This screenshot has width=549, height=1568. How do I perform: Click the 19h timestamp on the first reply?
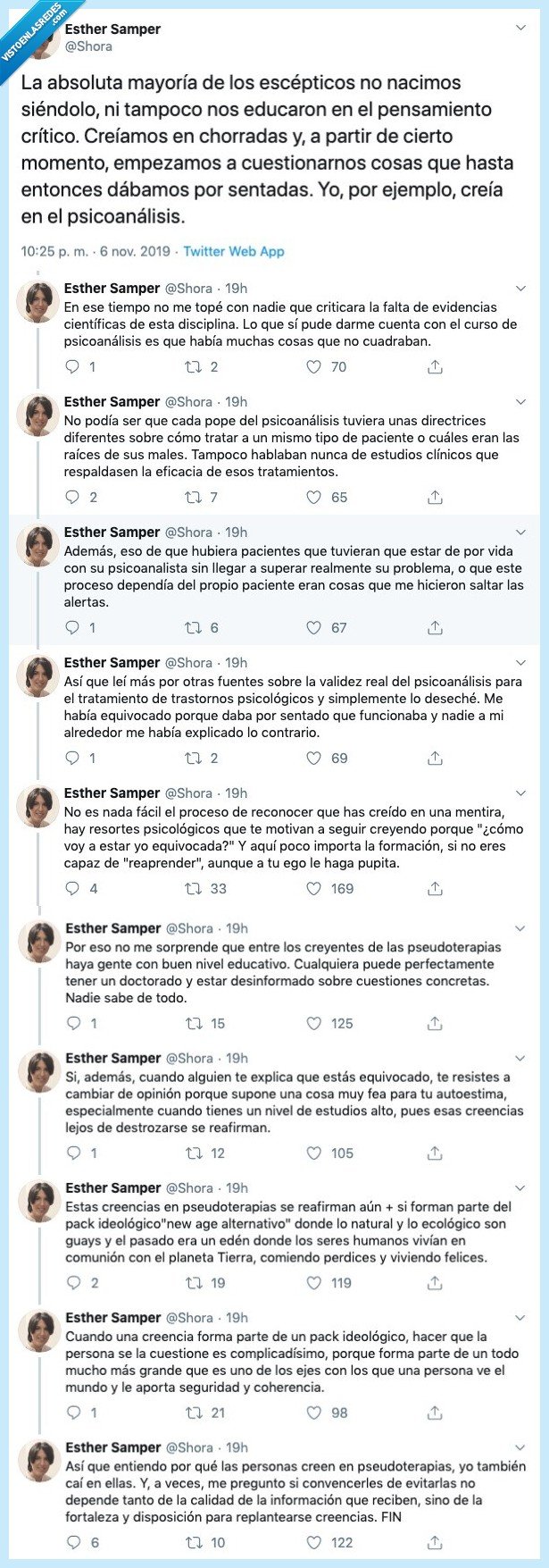tap(233, 288)
